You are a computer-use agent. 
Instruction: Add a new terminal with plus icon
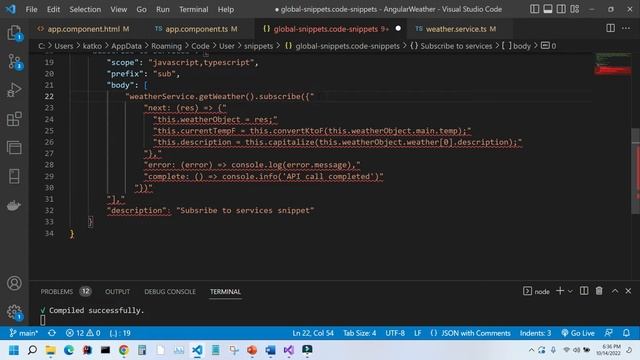pos(560,291)
